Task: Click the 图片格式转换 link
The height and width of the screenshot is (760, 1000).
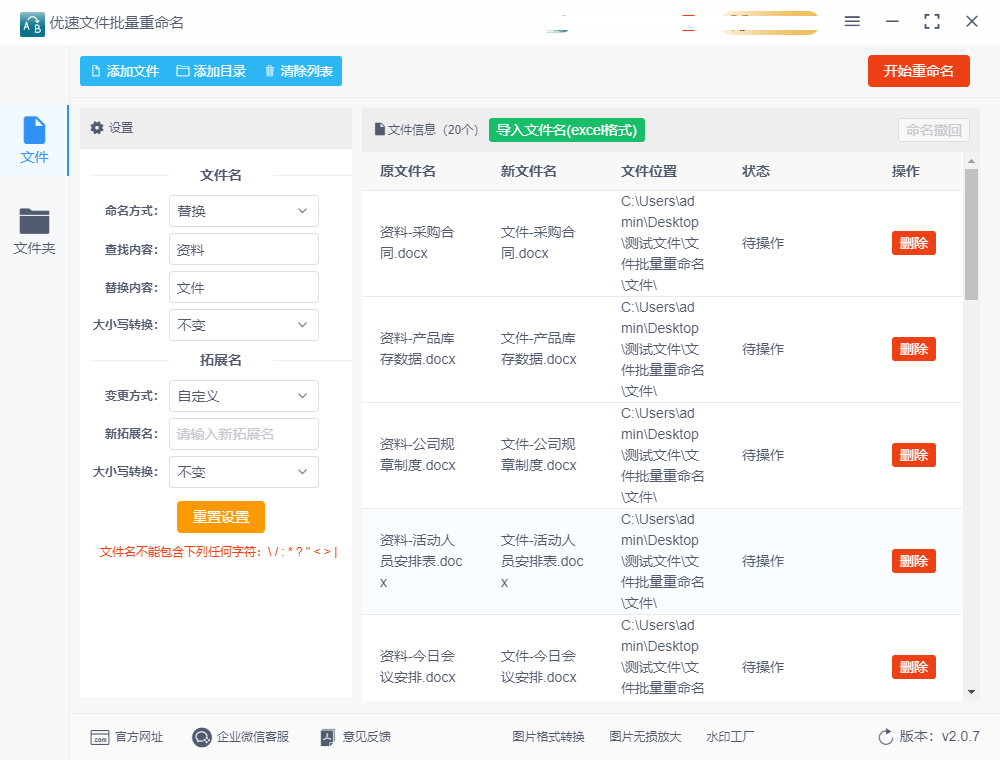Action: 548,737
